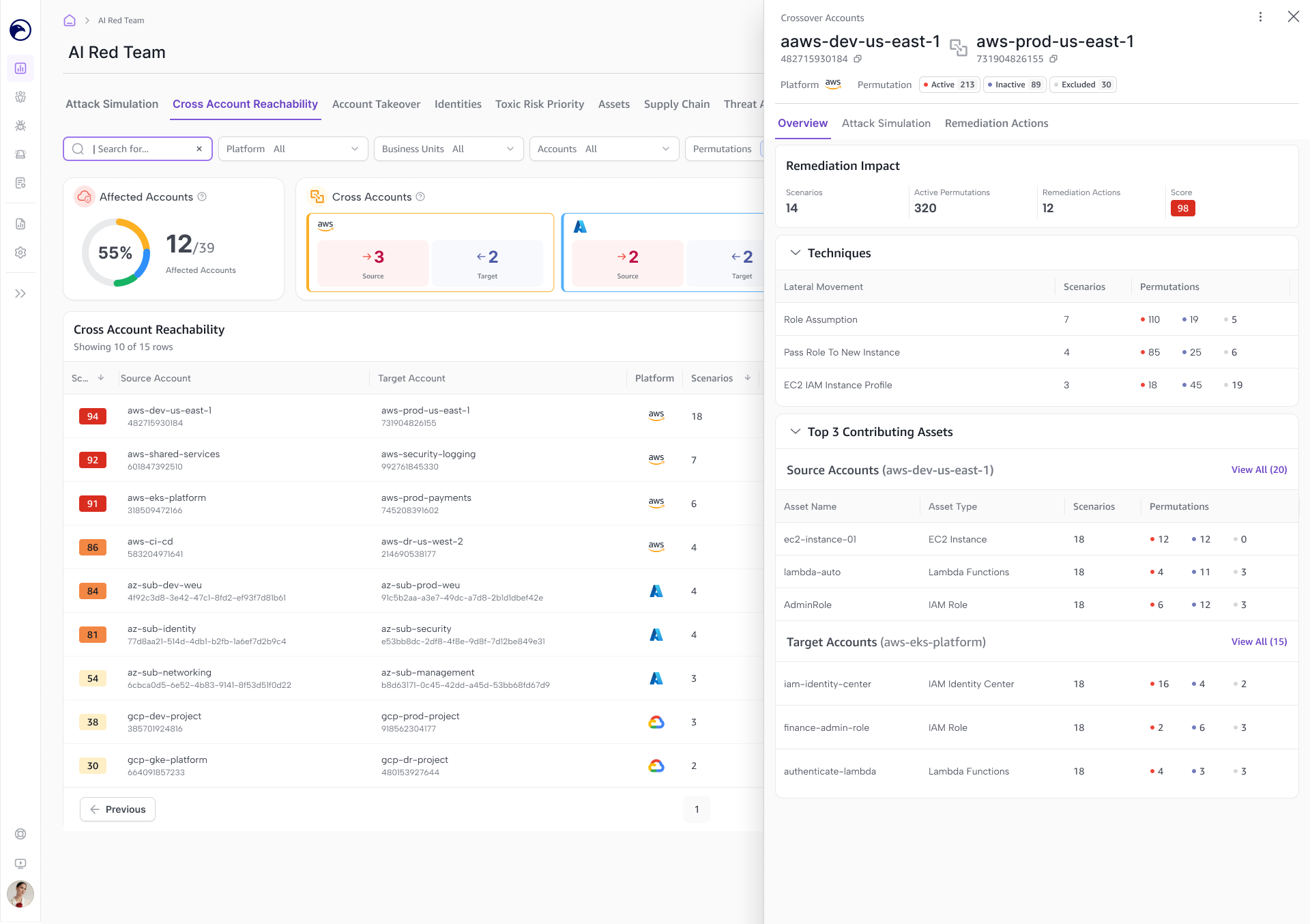Click the Cross Accounts help icon
The height and width of the screenshot is (924, 1310).
coord(420,197)
